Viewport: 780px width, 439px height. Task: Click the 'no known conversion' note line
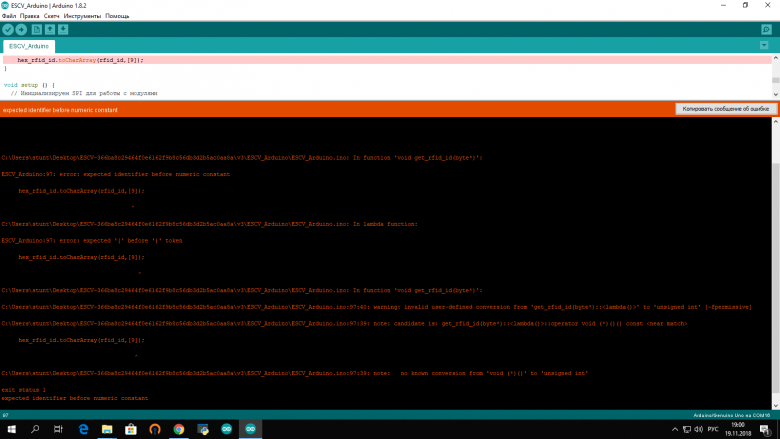point(294,373)
